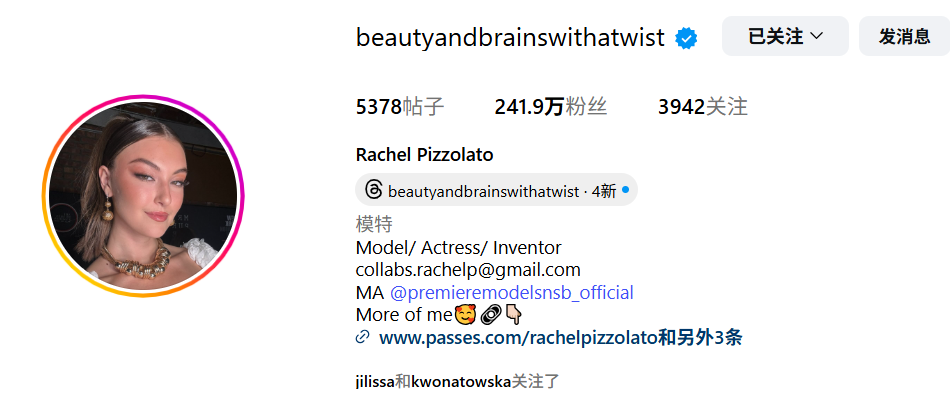Viewport: 950px width, 404px height.
Task: Click the blue verified badge icon
Action: pos(686,38)
